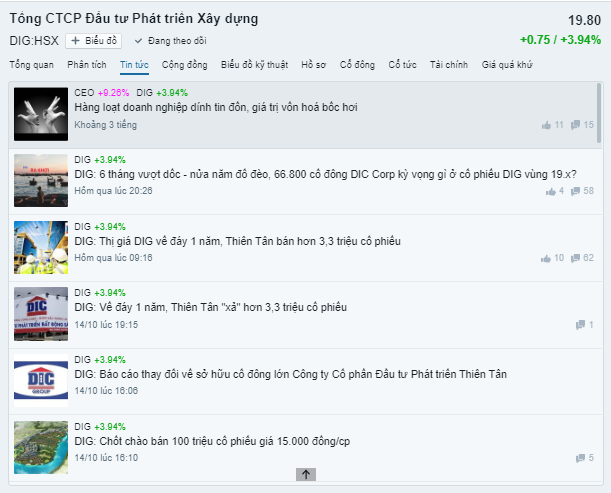
Task: Switch to Tổng quan tab
Action: point(32,65)
